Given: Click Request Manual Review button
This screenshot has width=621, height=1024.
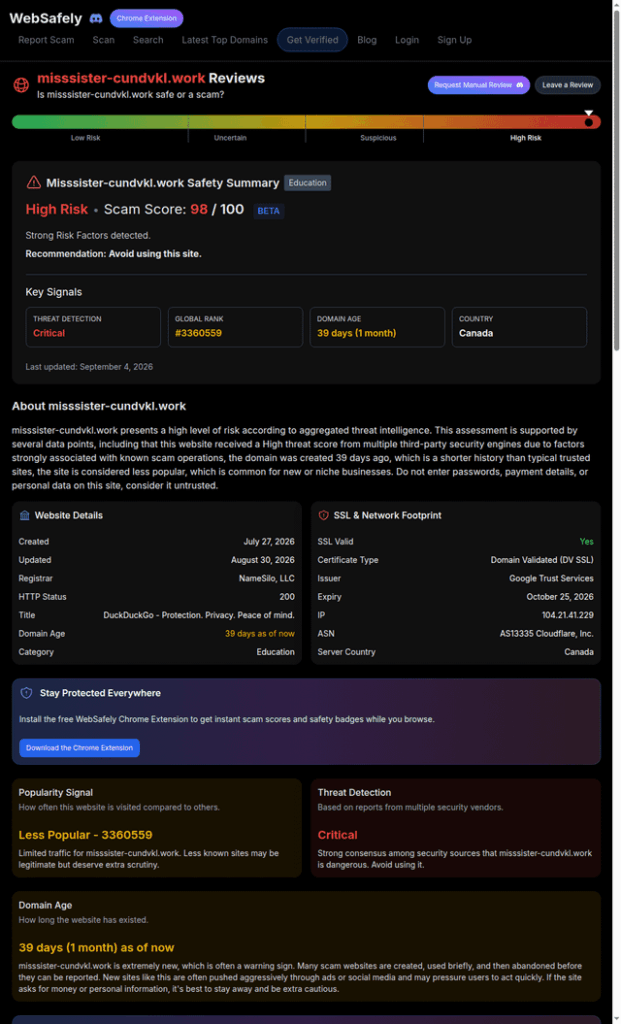Looking at the screenshot, I should (x=479, y=85).
